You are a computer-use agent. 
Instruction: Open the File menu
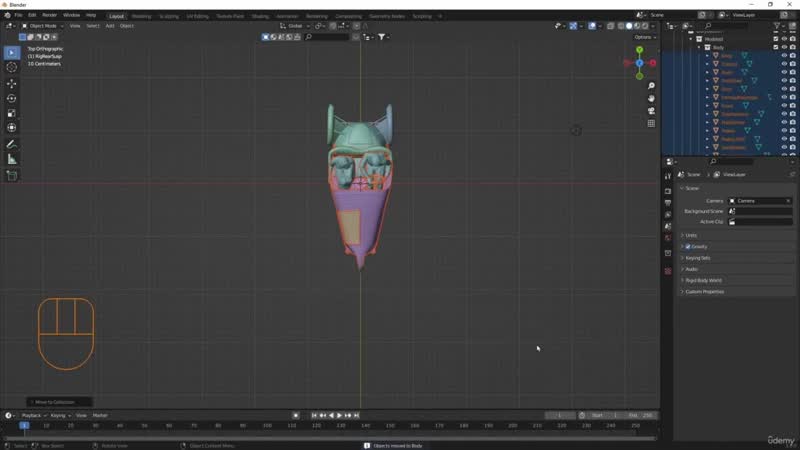point(18,15)
